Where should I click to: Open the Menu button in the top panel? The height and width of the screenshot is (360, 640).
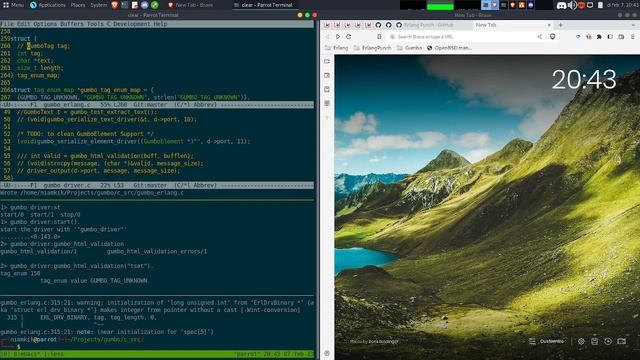13,5
